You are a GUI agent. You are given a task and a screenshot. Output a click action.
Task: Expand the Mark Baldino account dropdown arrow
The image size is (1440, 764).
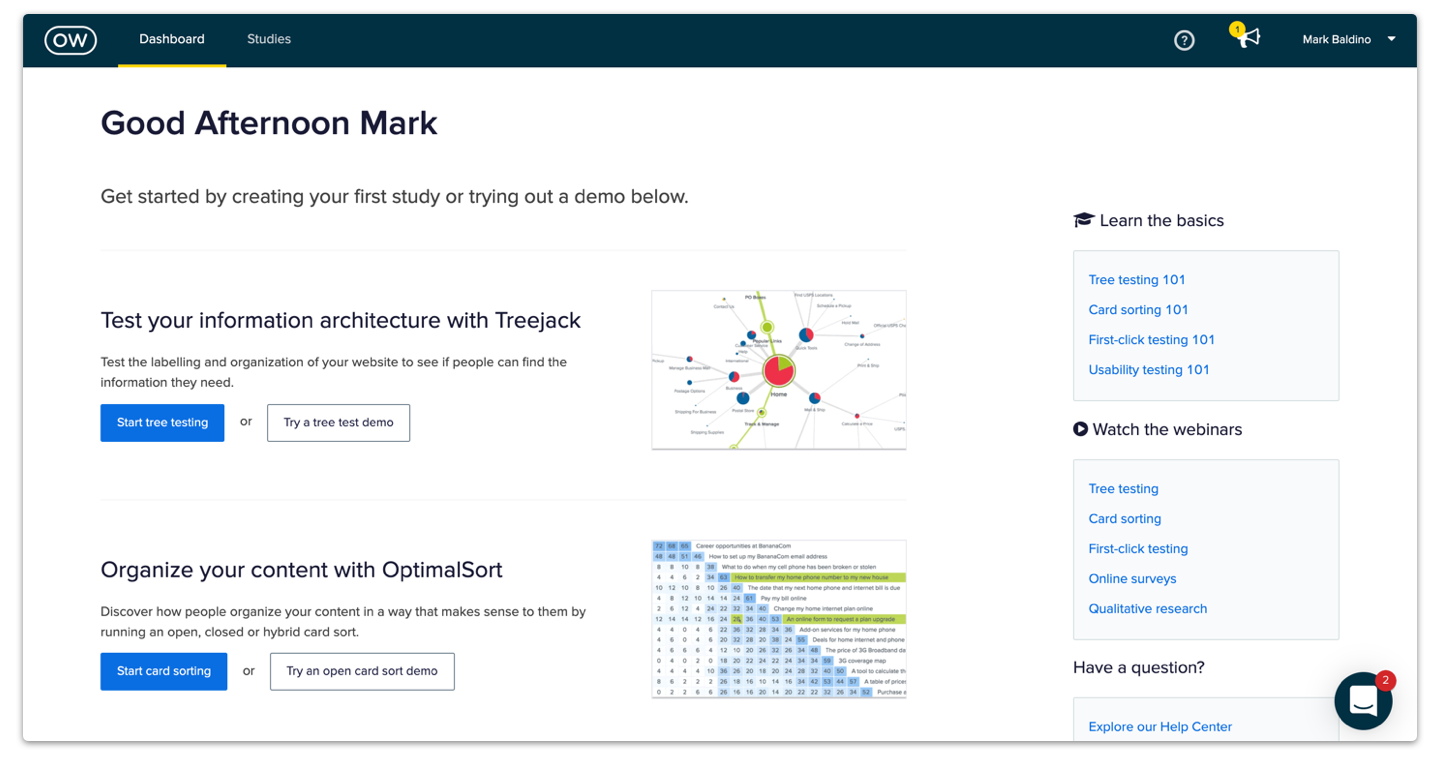tap(1391, 40)
